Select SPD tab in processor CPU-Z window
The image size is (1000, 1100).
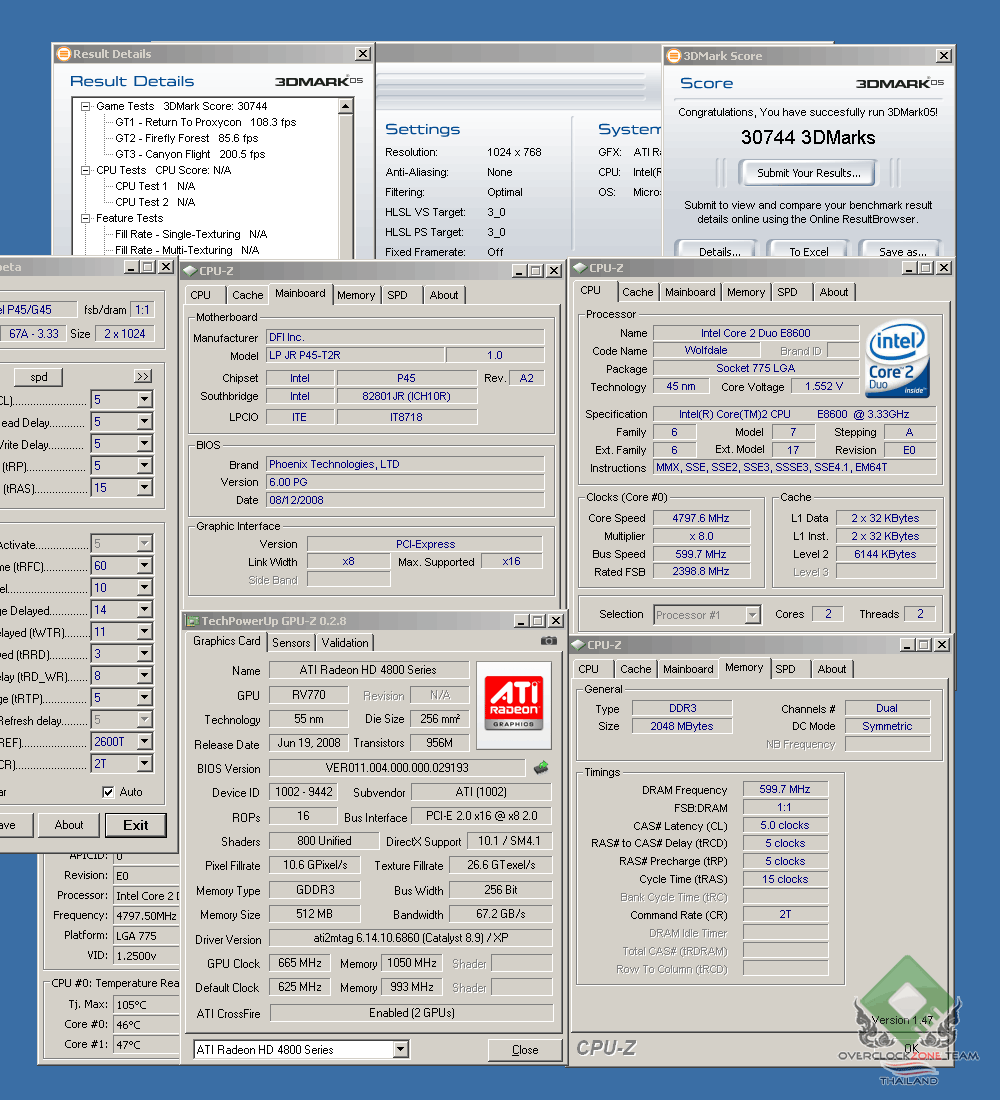(787, 292)
